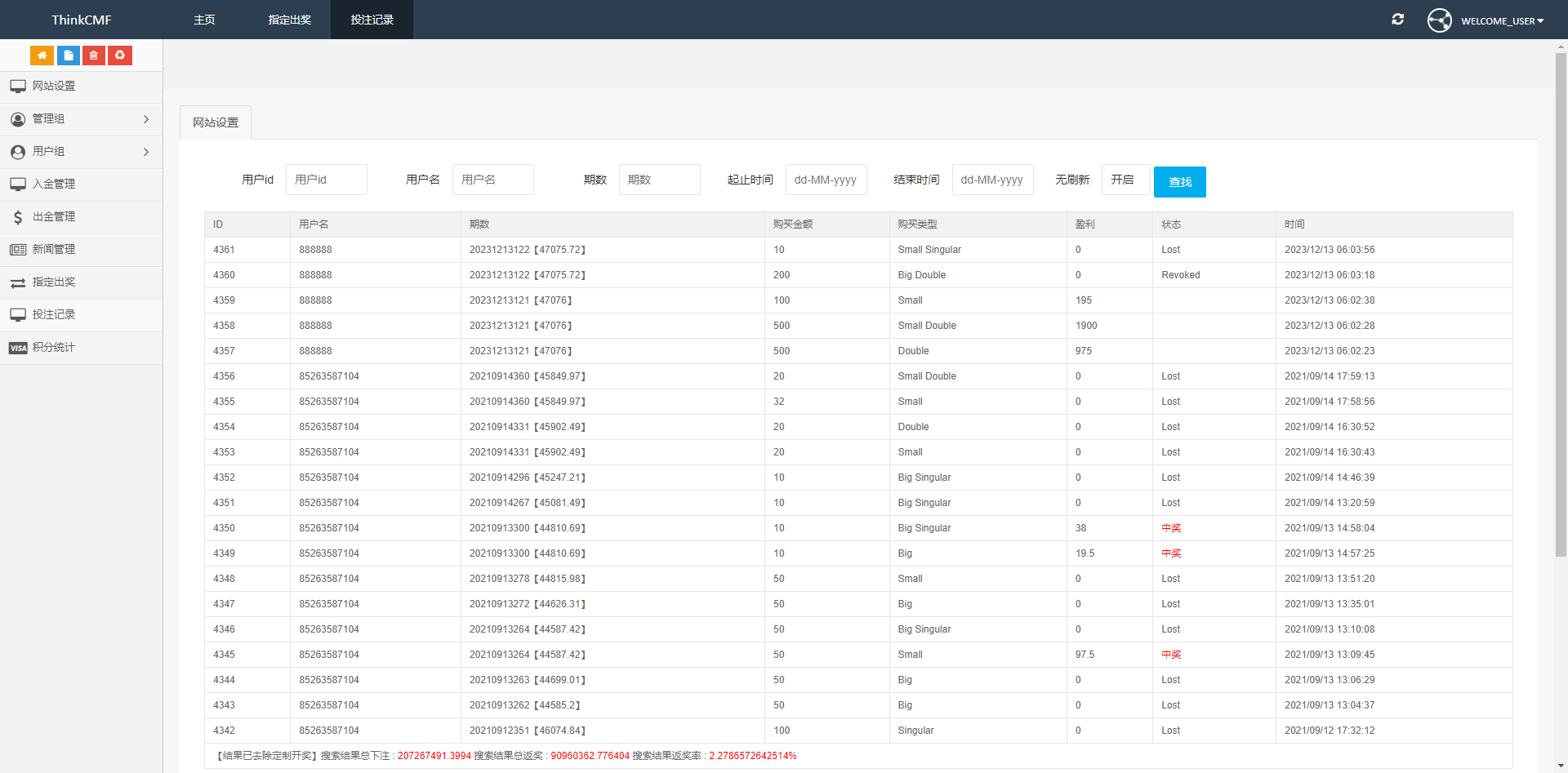This screenshot has width=1568, height=773.
Task: Click the orange home icon button
Action: tap(42, 56)
